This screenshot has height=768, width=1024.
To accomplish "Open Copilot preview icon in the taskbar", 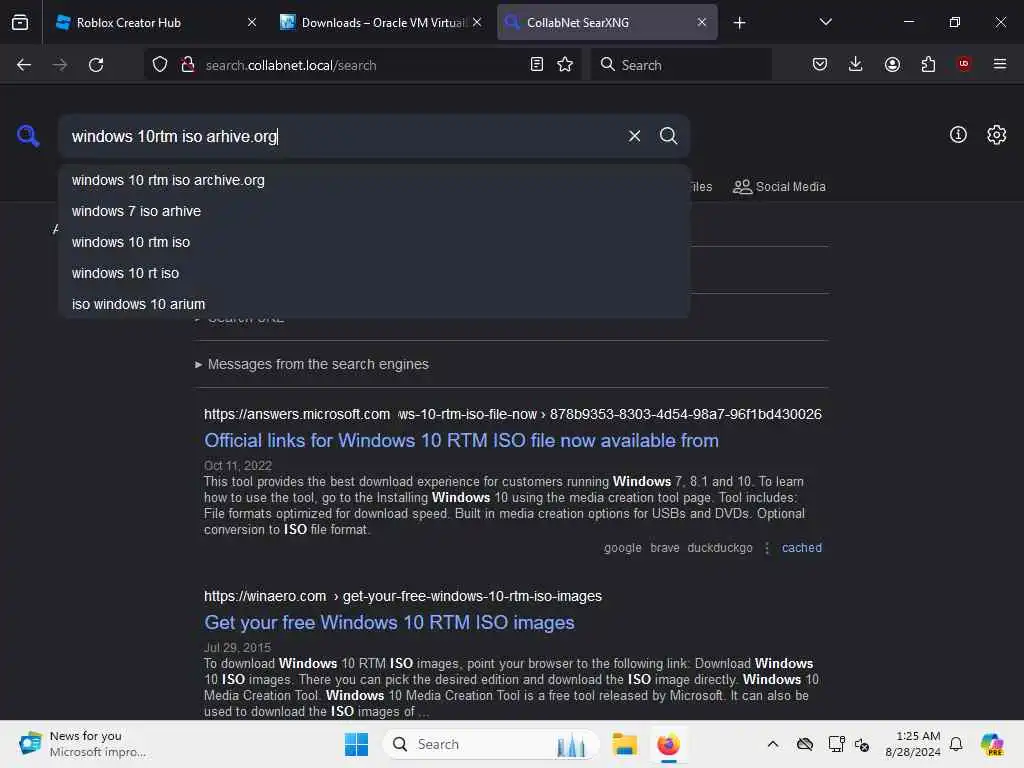I will point(992,744).
